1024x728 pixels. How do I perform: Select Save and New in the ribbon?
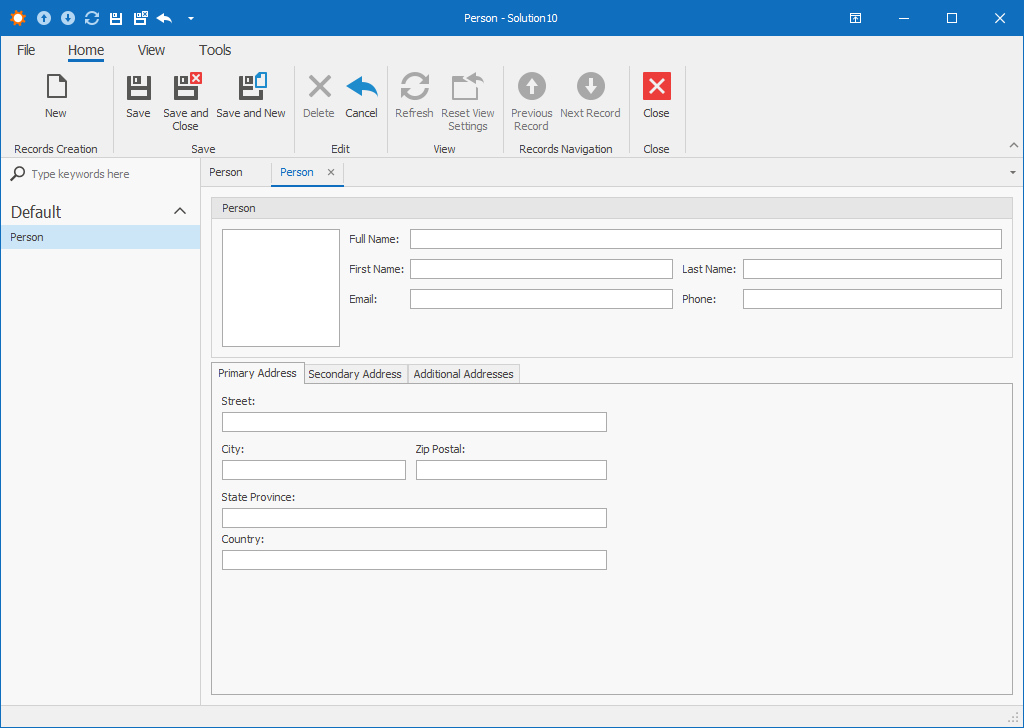click(251, 96)
